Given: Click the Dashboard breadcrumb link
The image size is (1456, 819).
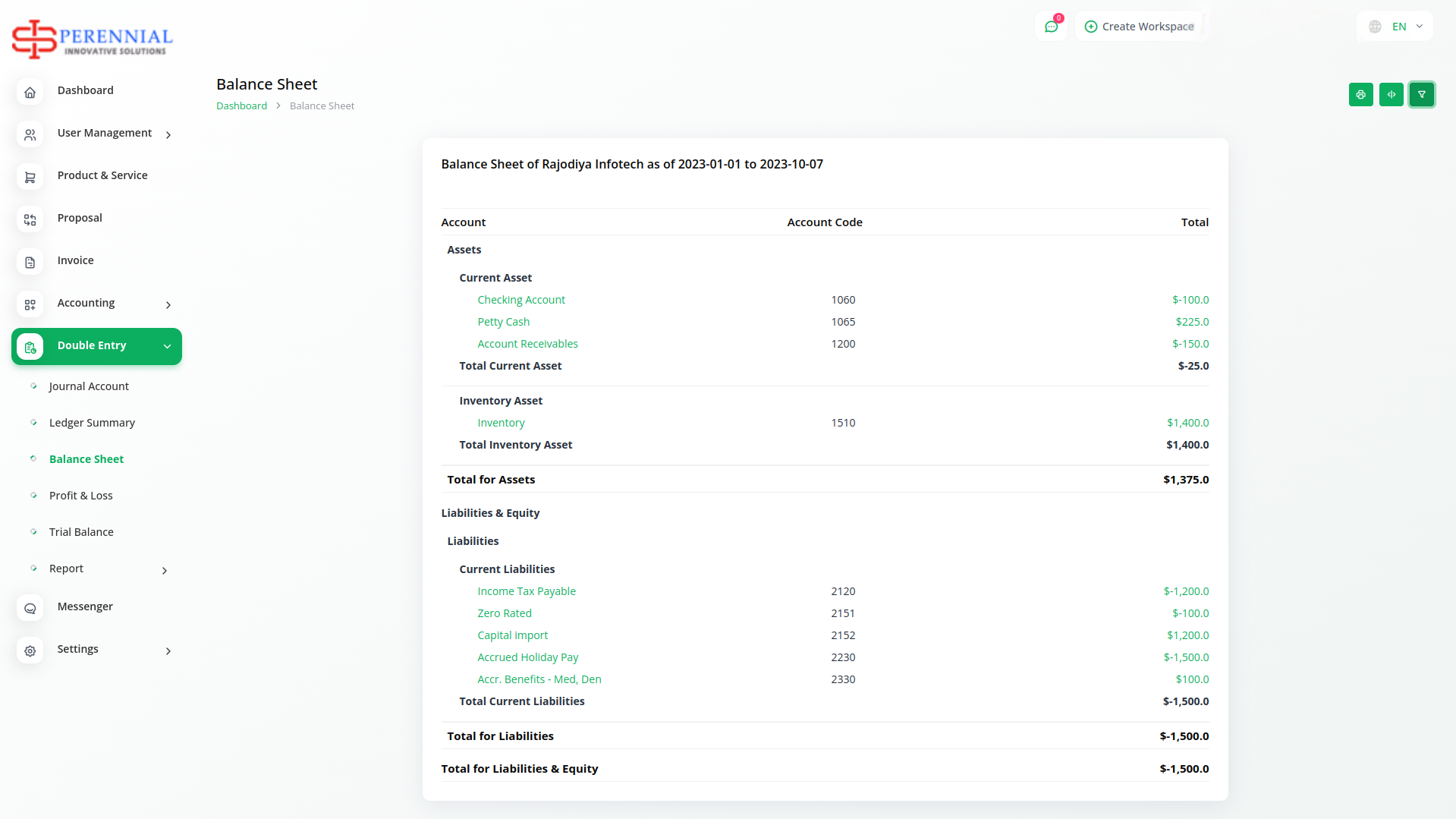Looking at the screenshot, I should pyautogui.click(x=241, y=106).
